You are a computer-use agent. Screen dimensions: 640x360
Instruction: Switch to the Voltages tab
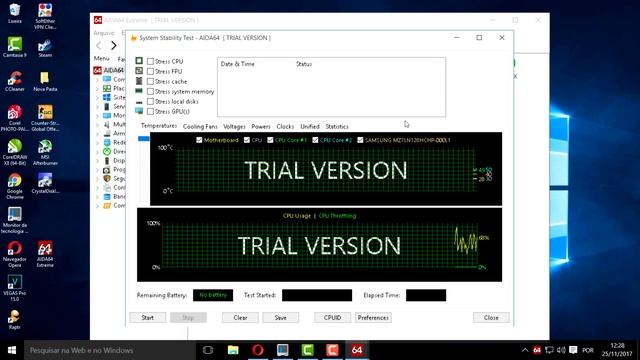234,127
